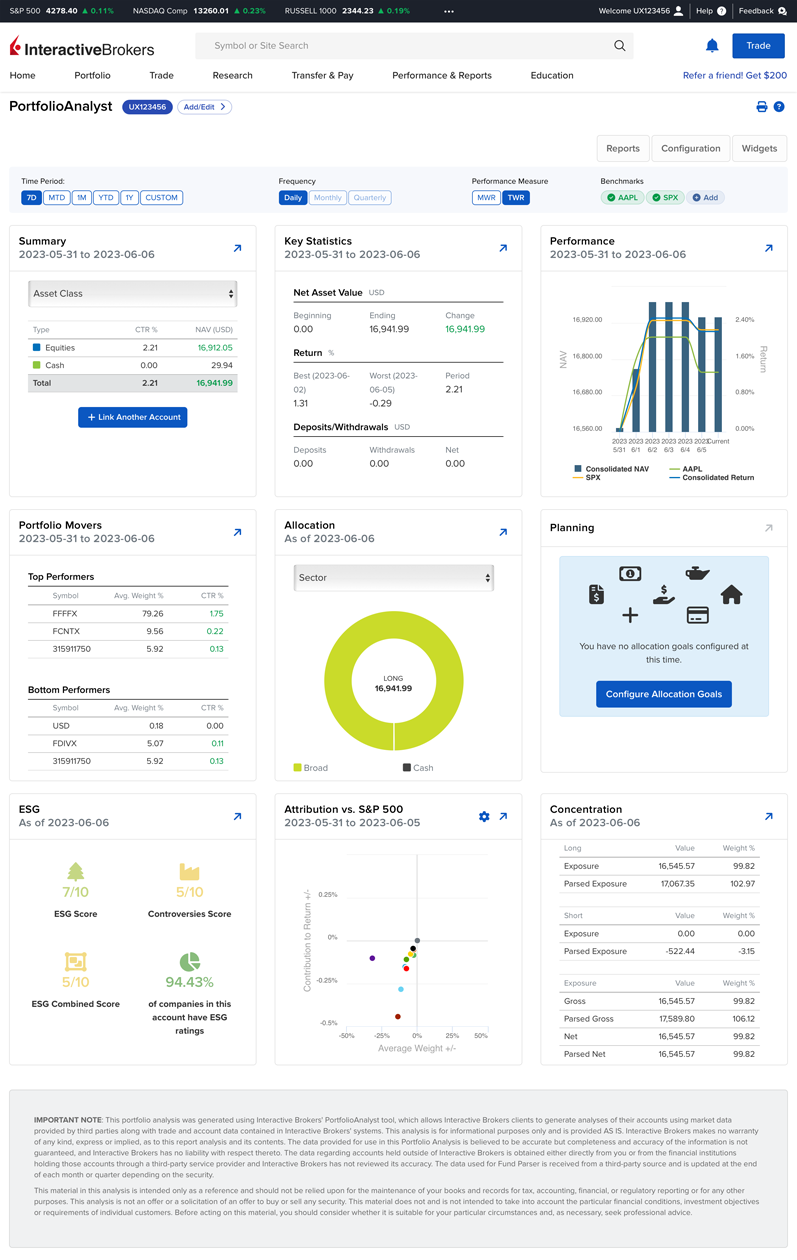Viewport: 797px width, 1260px height.
Task: Open the Performance & Reports menu
Action: (x=441, y=76)
